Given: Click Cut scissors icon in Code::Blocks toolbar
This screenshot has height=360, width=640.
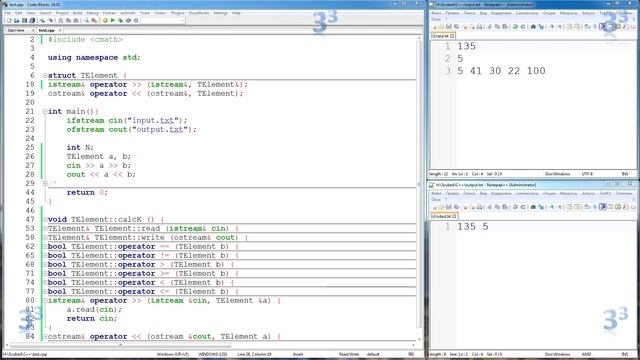Looking at the screenshot, I should coord(60,20).
